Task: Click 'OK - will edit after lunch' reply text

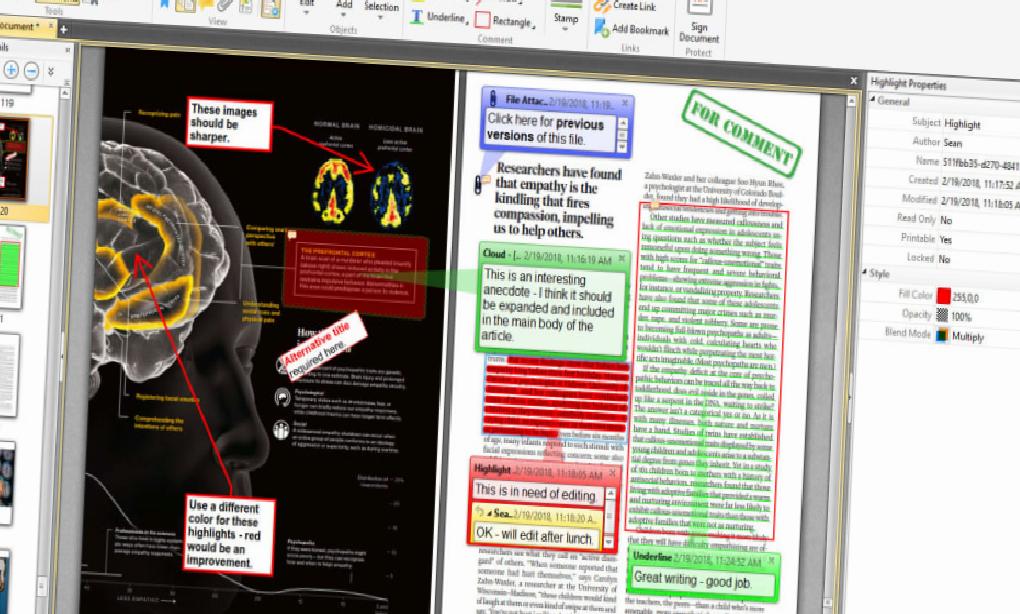Action: coord(534,536)
